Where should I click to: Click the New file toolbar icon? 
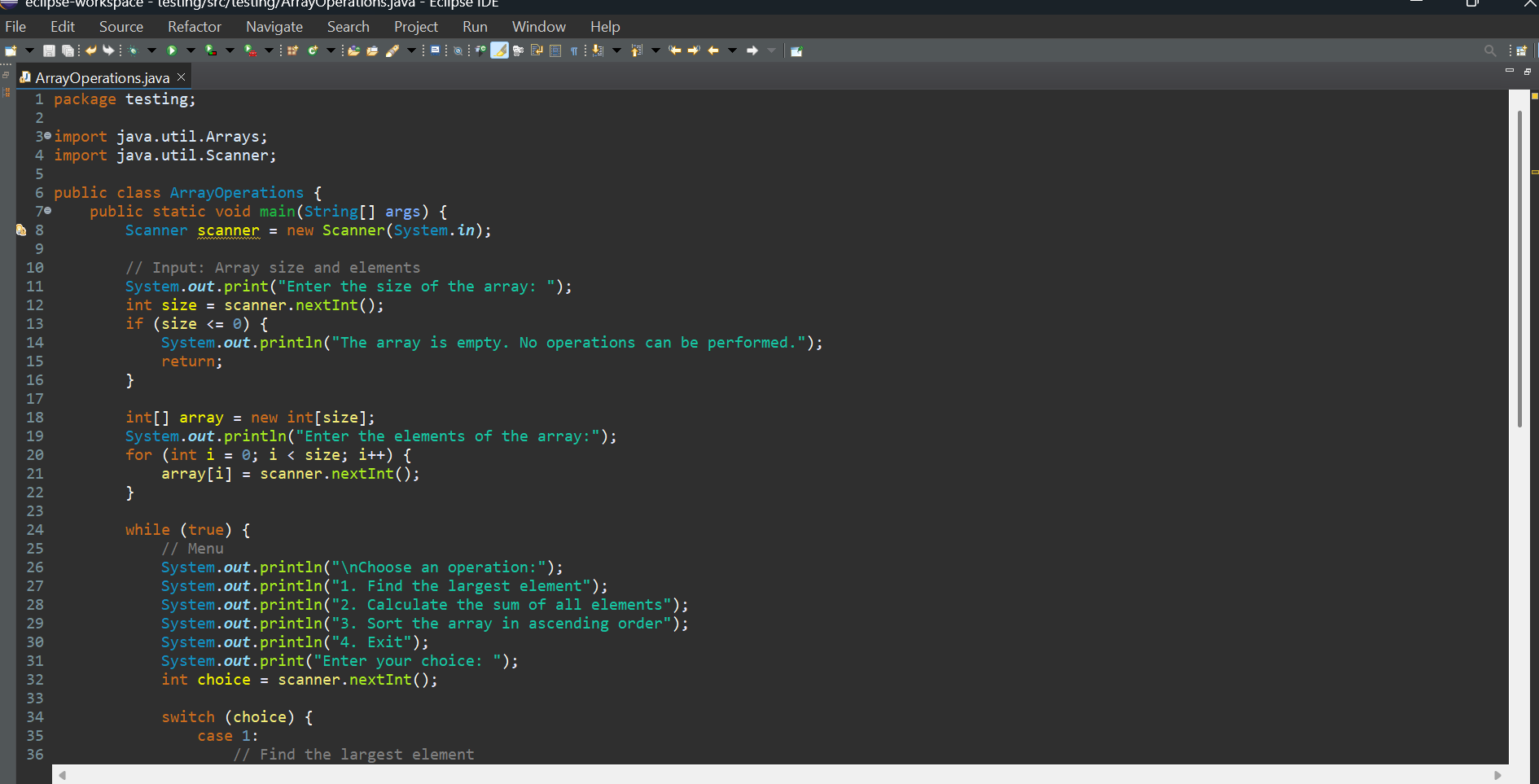[x=11, y=50]
